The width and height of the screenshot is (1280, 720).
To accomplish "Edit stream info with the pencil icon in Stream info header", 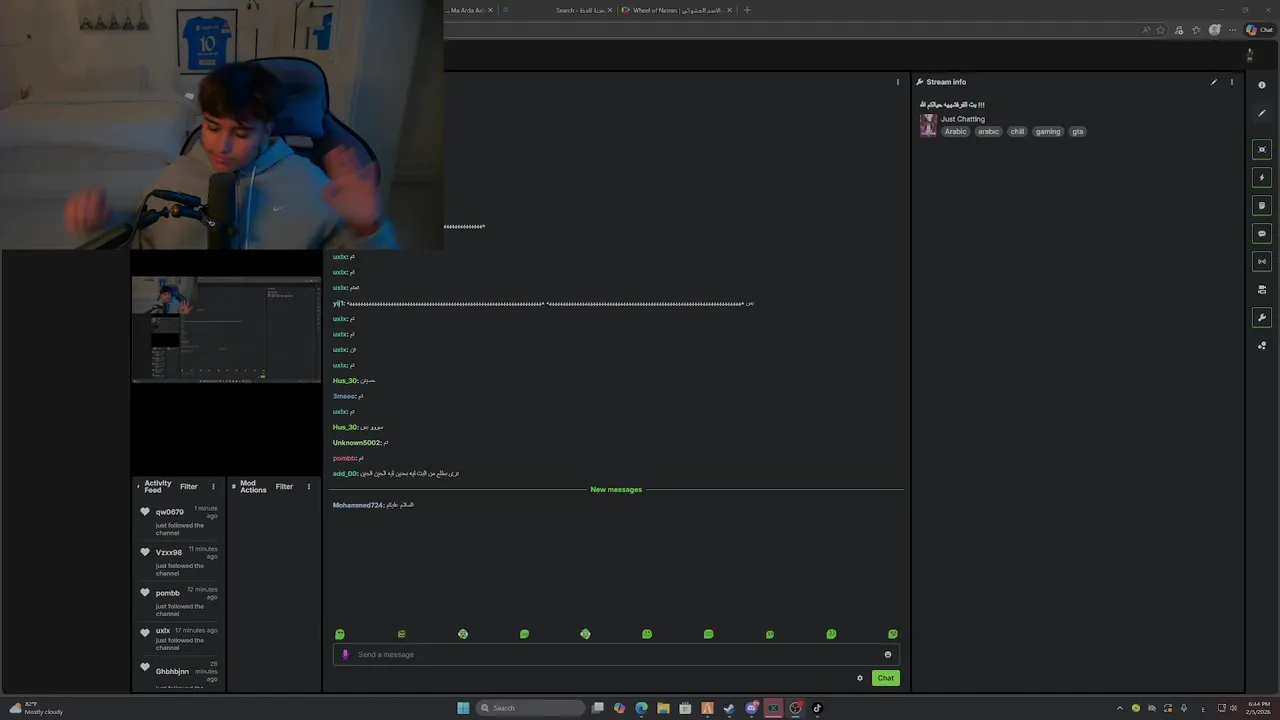I will (x=1214, y=82).
